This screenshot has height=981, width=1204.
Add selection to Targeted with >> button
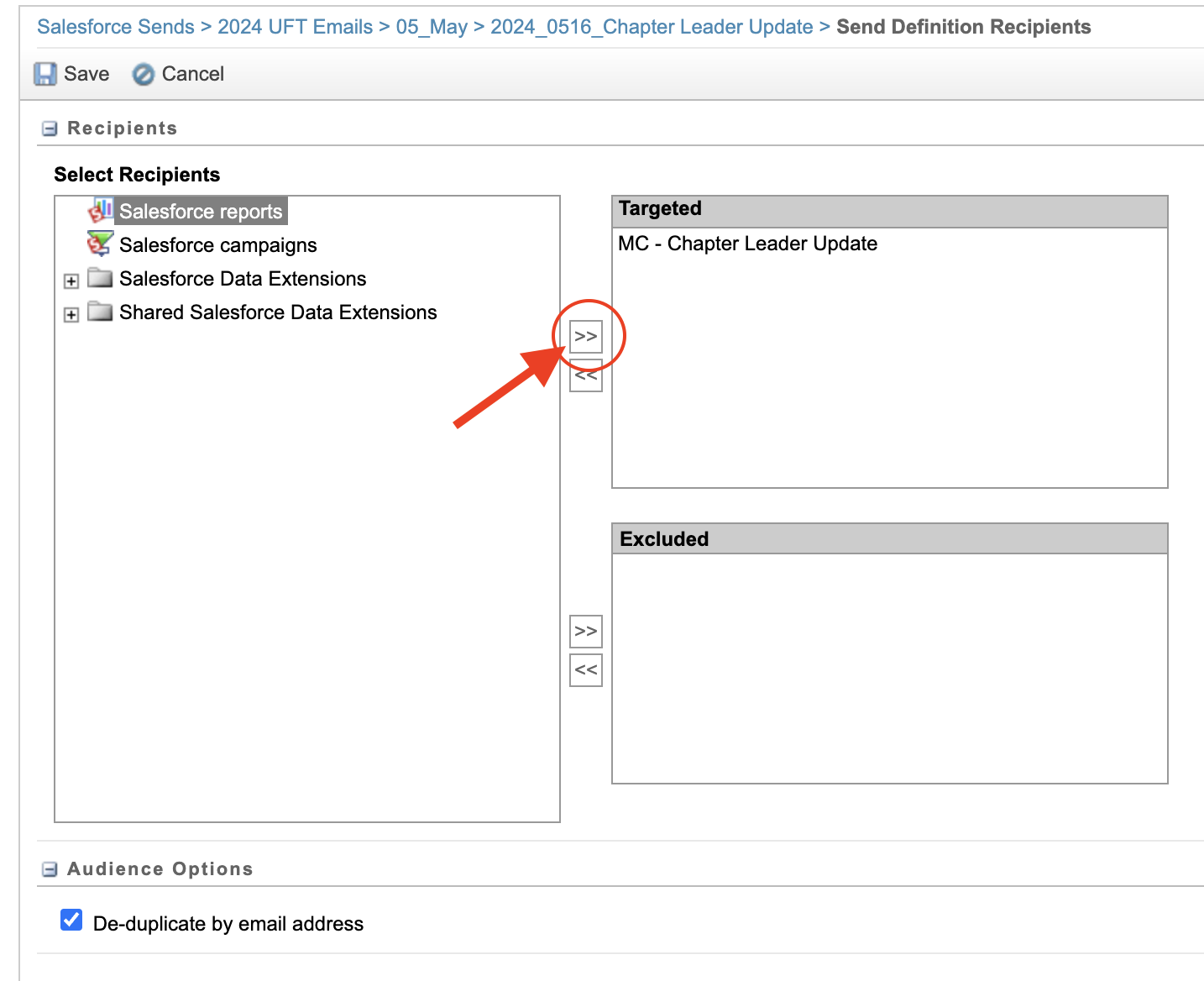pyautogui.click(x=586, y=336)
